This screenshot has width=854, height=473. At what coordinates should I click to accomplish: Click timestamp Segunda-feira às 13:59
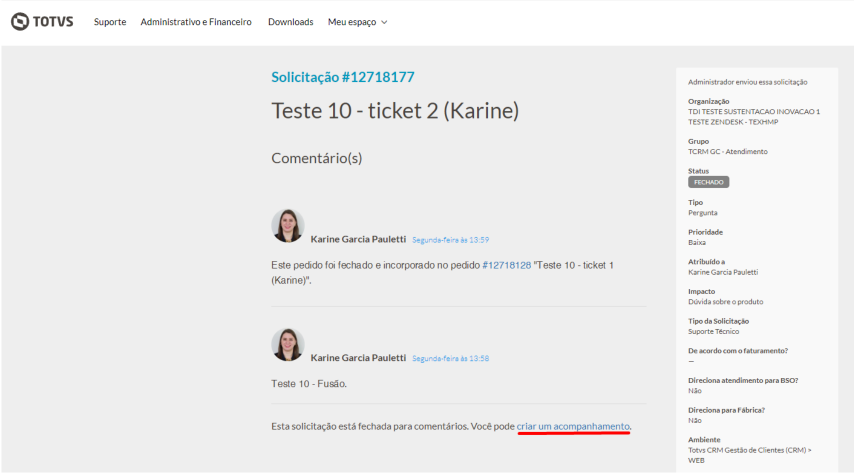coord(450,240)
